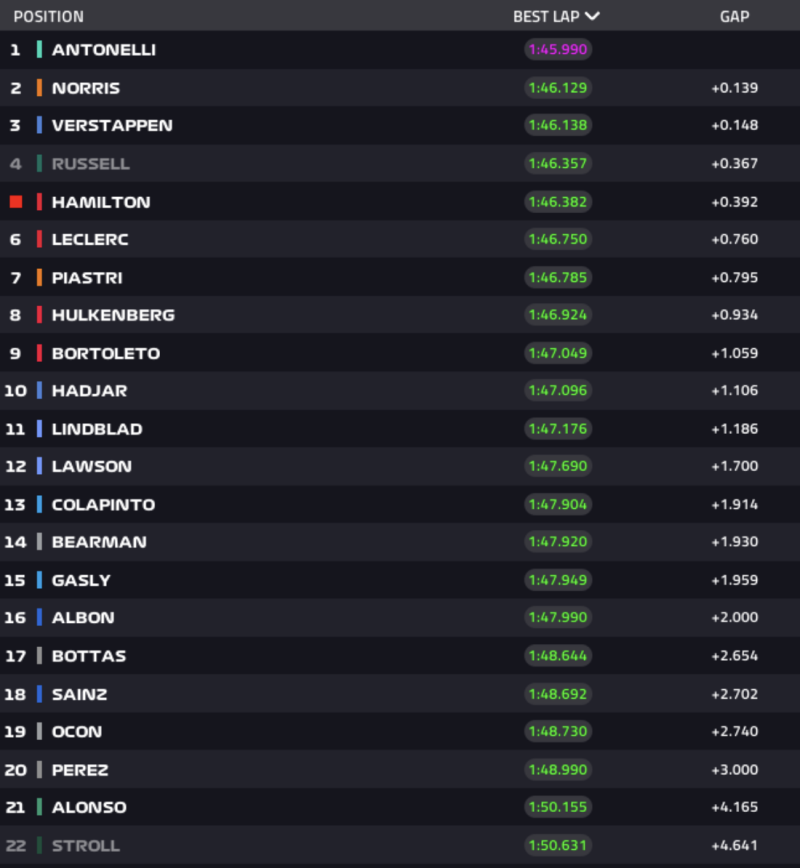The image size is (800, 868).
Task: Select Verstappen's 1:46.138 lap time badge
Action: 558,125
